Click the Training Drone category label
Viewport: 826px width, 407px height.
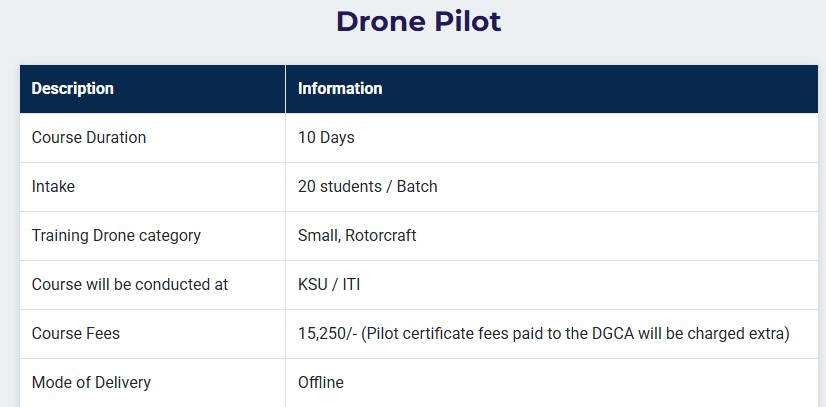(116, 236)
